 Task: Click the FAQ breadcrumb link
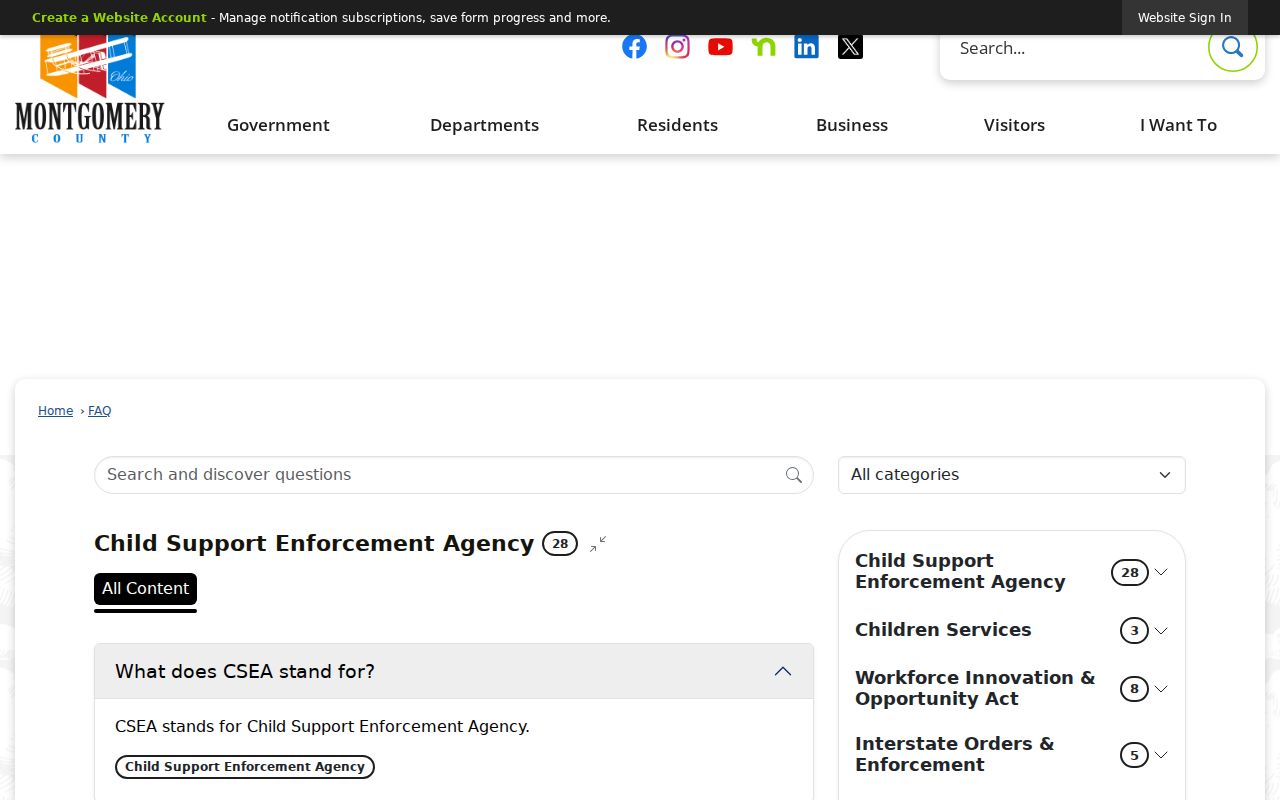[99, 411]
